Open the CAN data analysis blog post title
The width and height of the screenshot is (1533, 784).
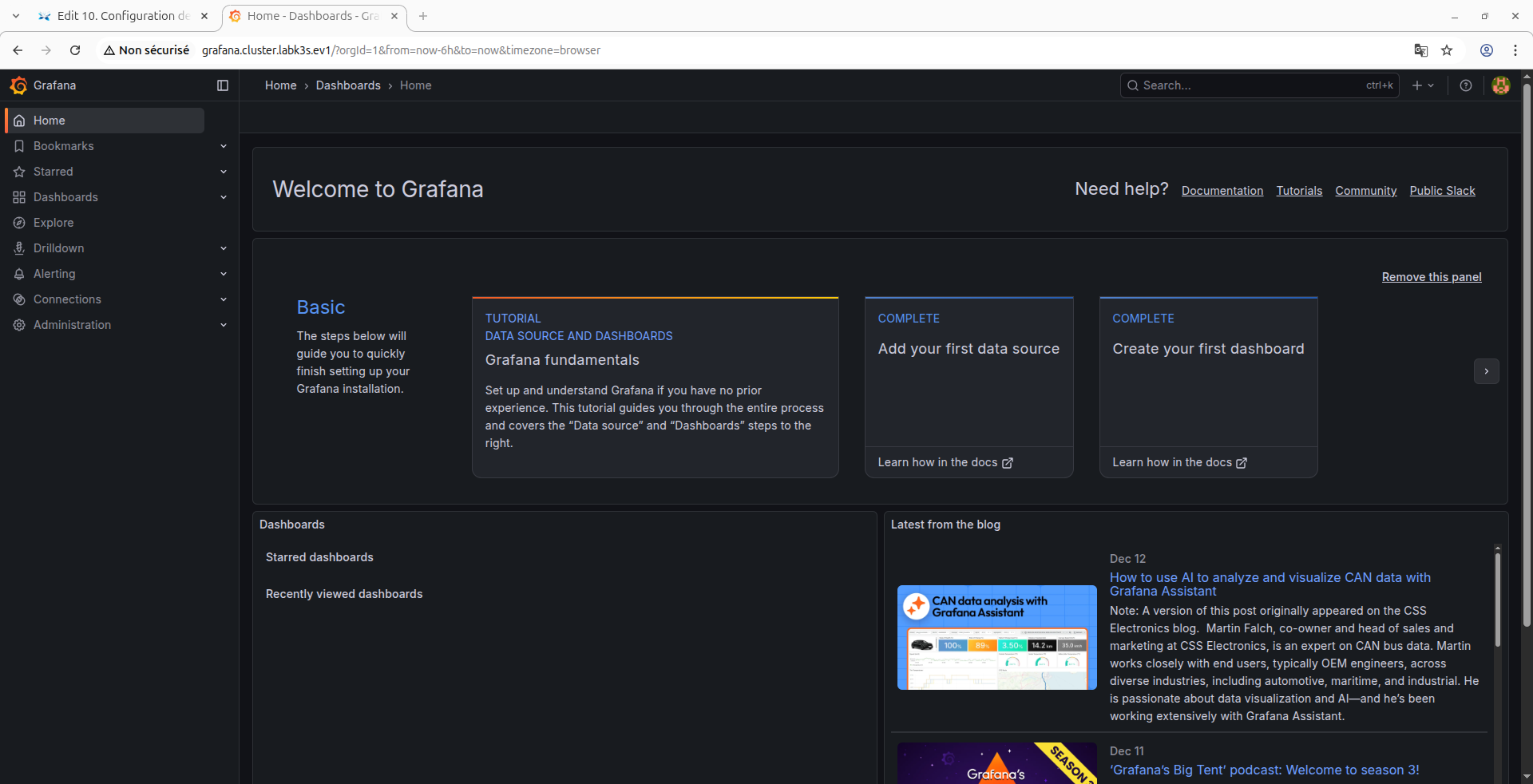(x=1270, y=584)
